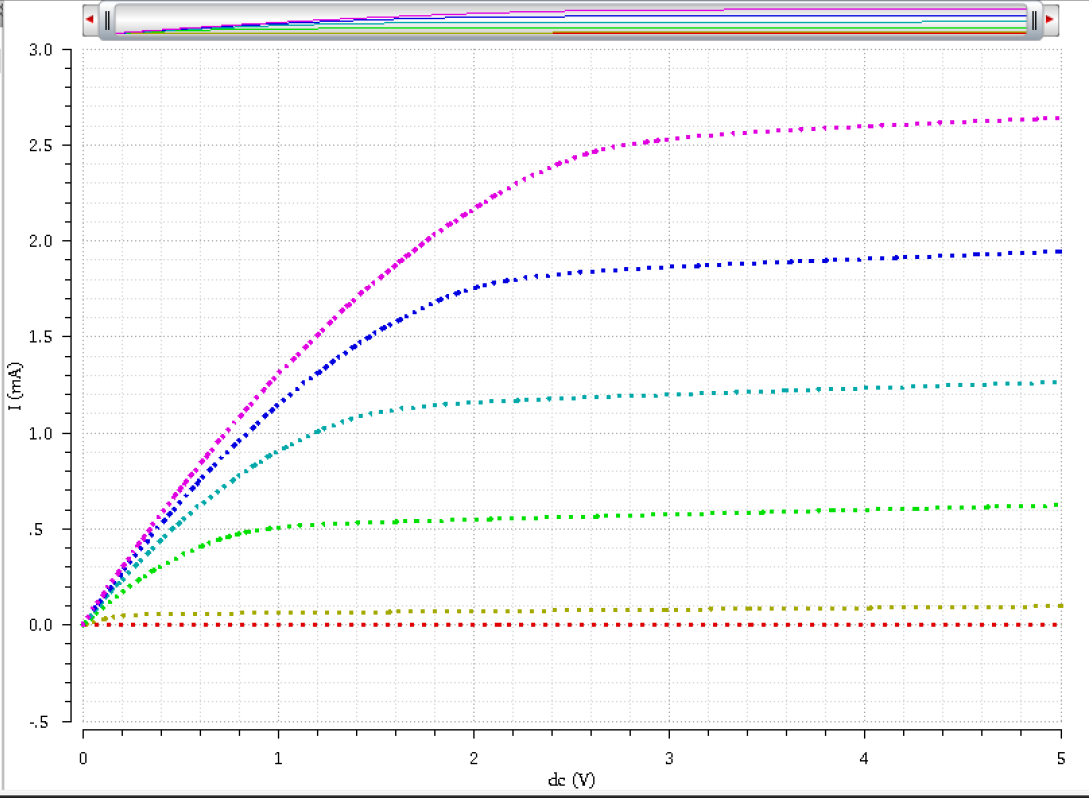Click the left red scroll arrow
1089x798 pixels.
click(x=90, y=20)
